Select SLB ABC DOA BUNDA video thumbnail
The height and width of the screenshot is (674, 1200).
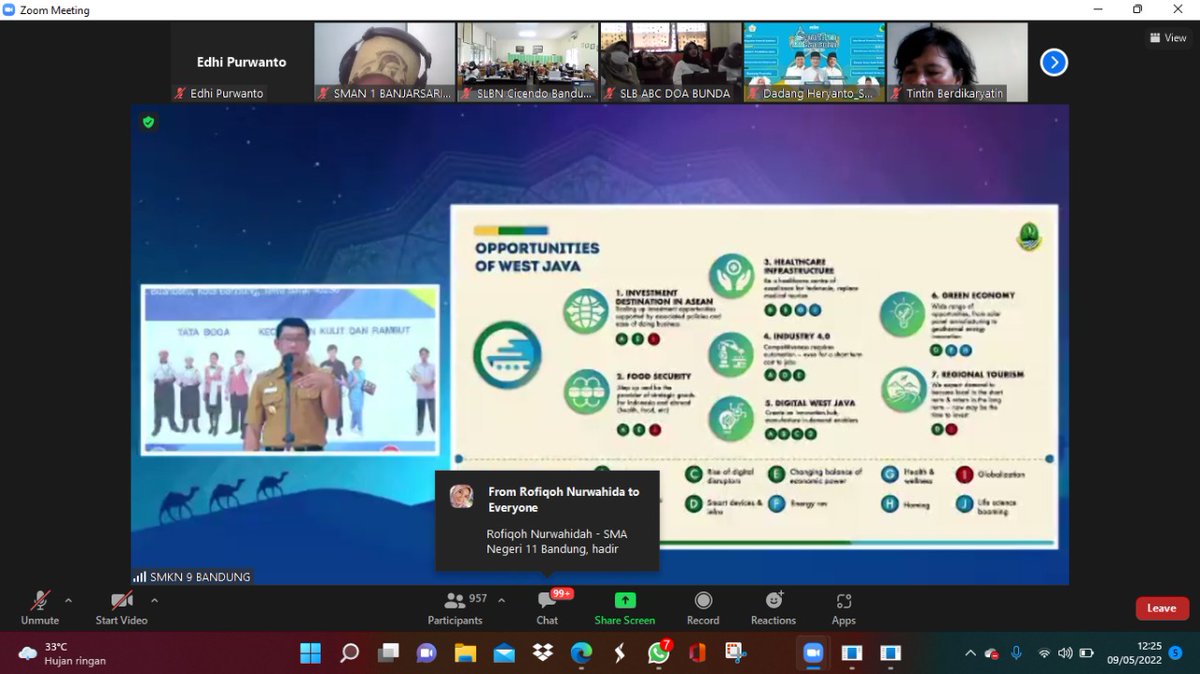point(671,62)
